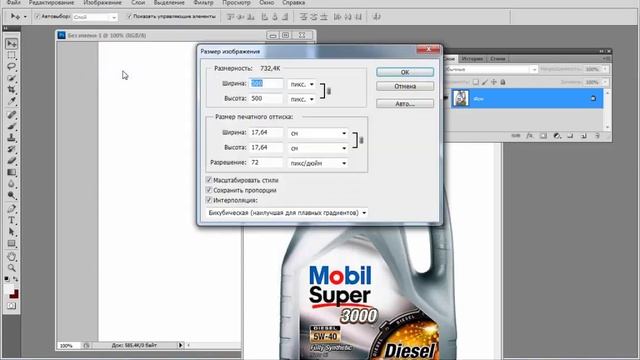Viewport: 640px width, 360px height.
Task: Swap foreground and background colors
Action: (16, 279)
